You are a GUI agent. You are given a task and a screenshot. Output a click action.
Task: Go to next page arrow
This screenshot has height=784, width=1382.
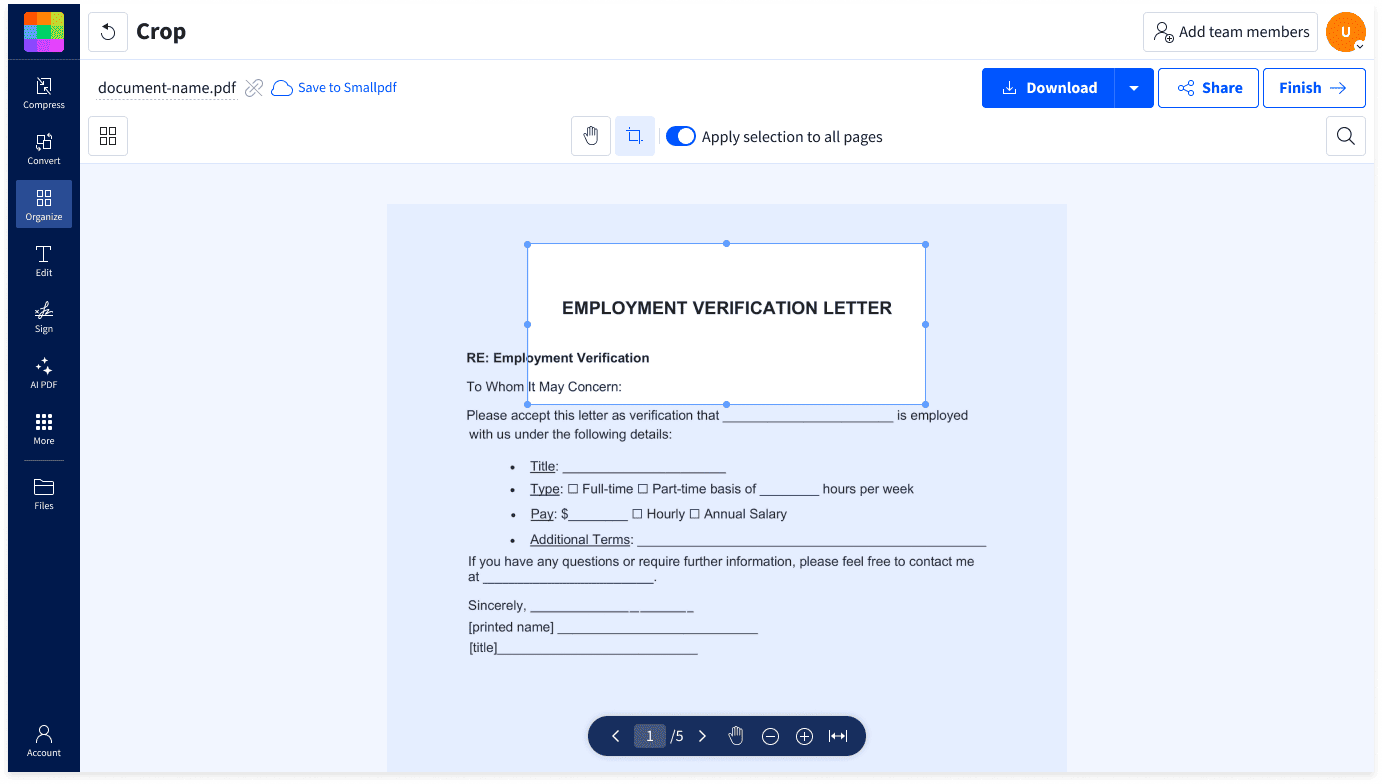(x=702, y=736)
